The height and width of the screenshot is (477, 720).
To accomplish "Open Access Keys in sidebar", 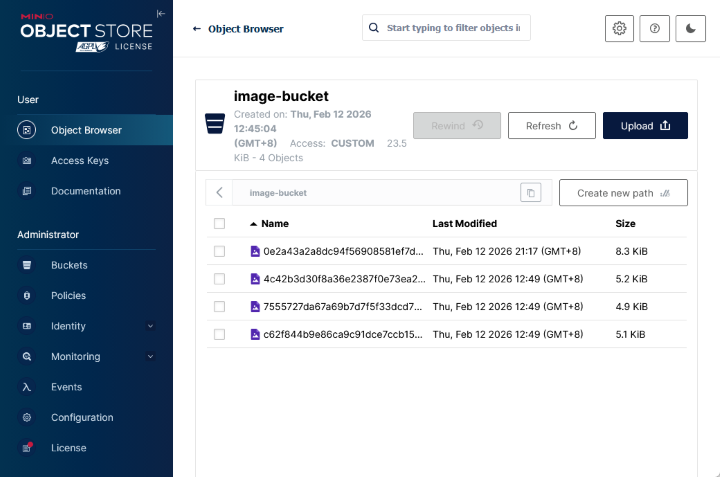I will (79, 161).
